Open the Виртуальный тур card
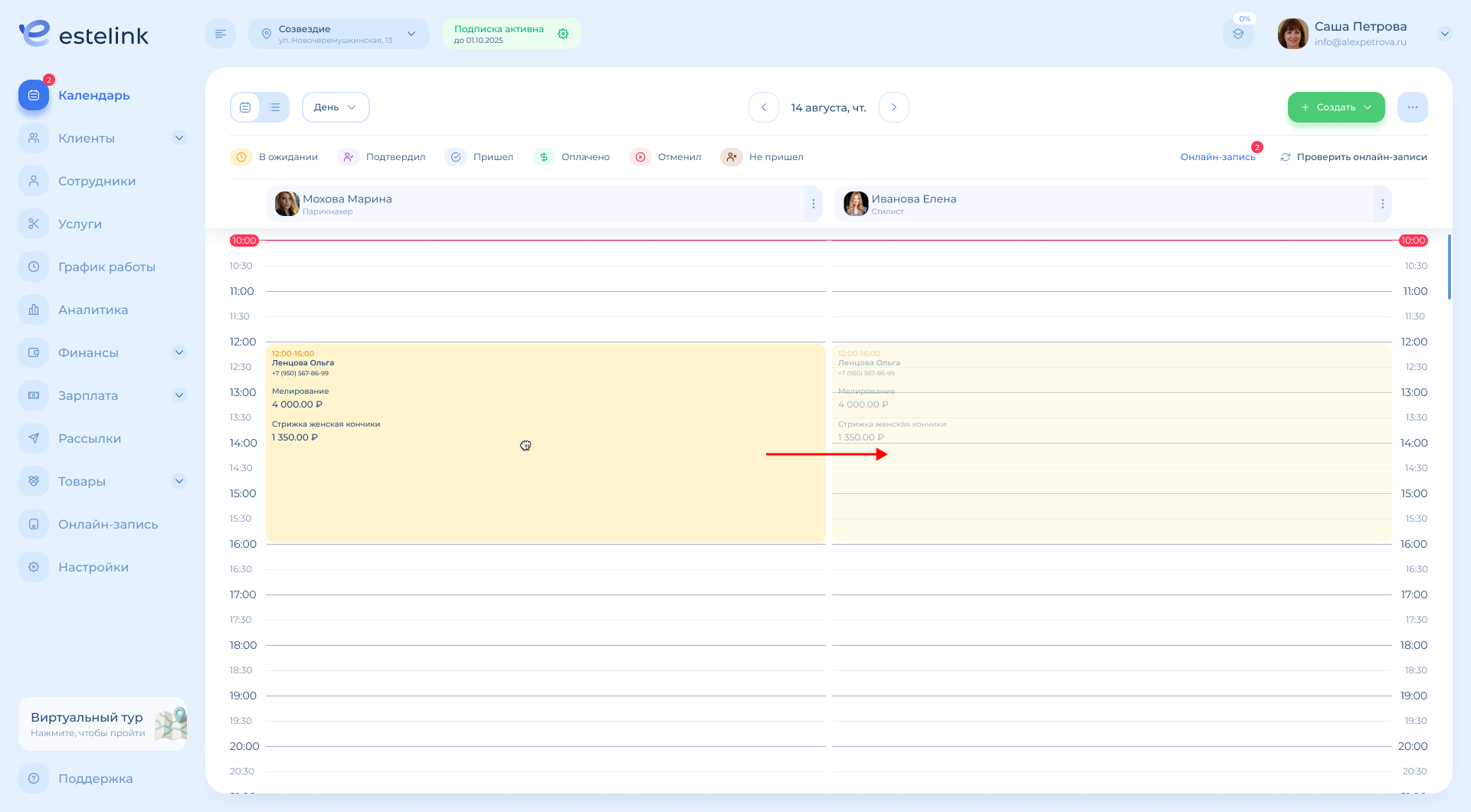 coord(103,724)
